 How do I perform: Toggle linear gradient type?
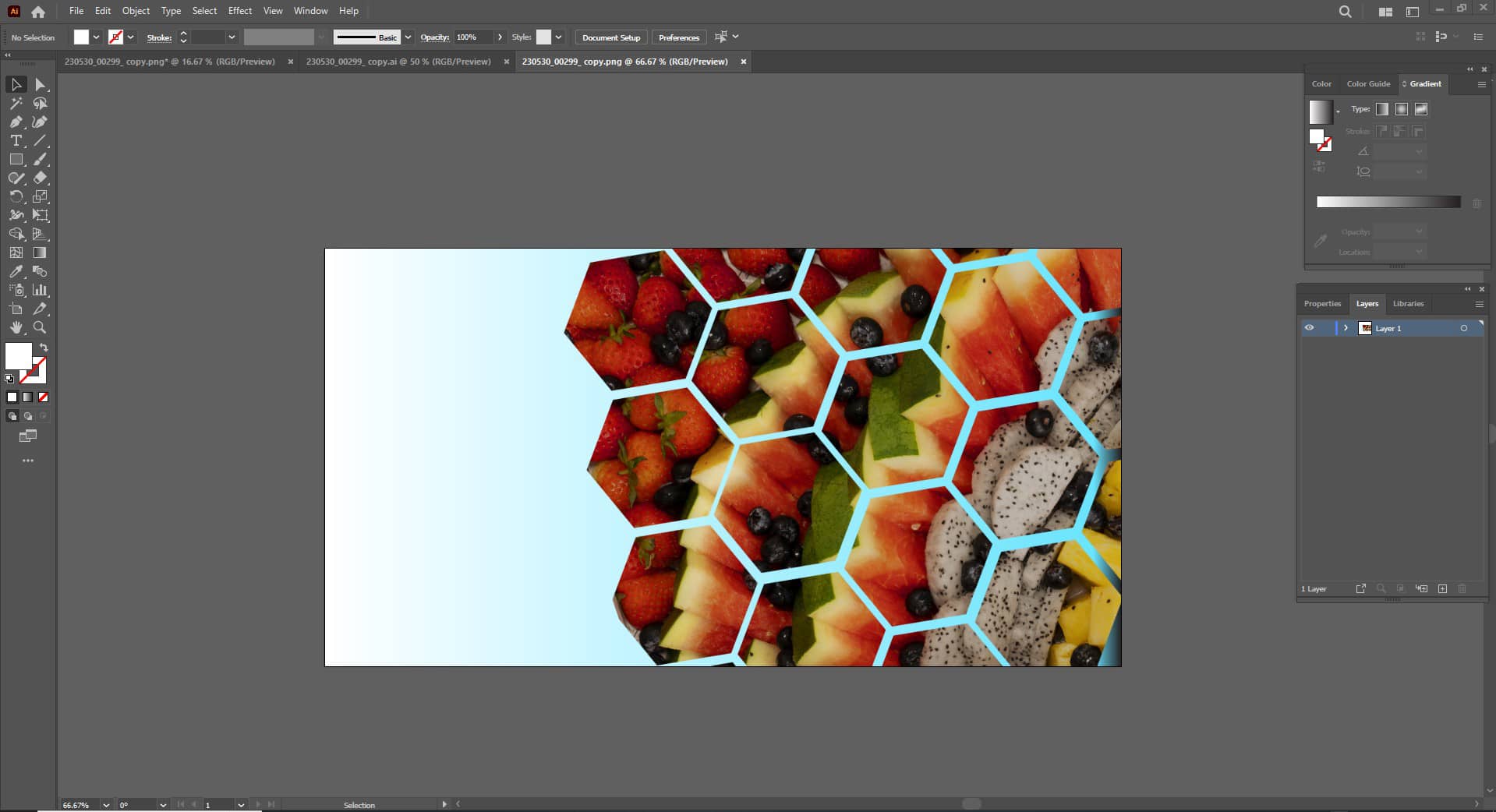tap(1381, 109)
